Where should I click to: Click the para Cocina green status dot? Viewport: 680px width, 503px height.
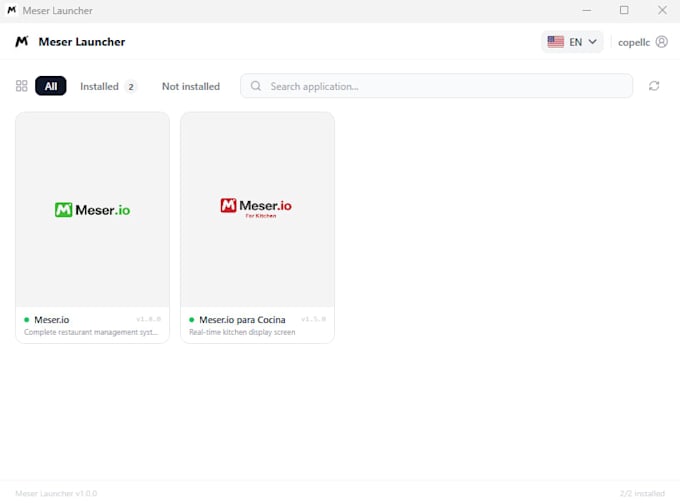[192, 320]
